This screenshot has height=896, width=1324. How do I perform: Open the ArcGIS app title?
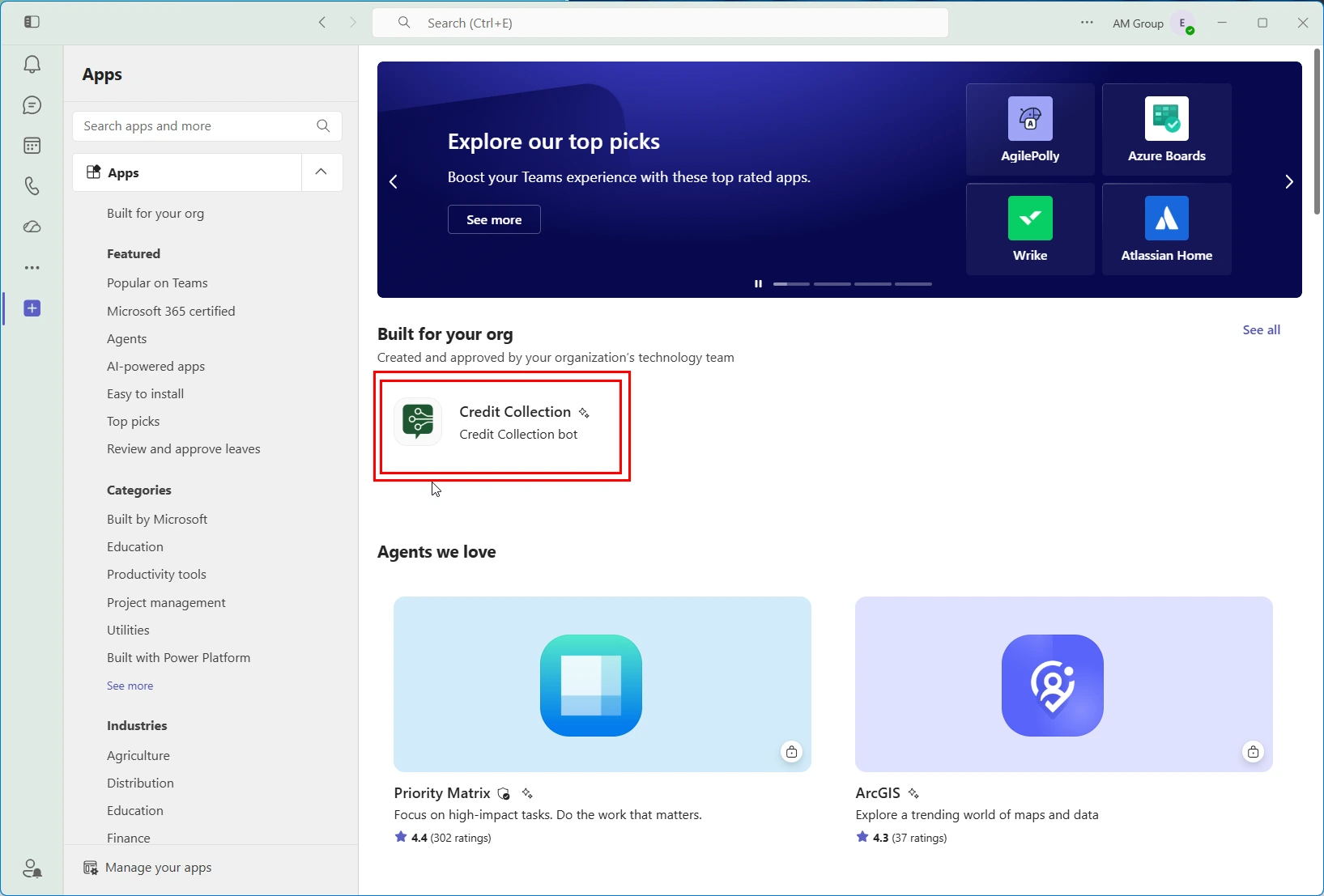tap(878, 793)
